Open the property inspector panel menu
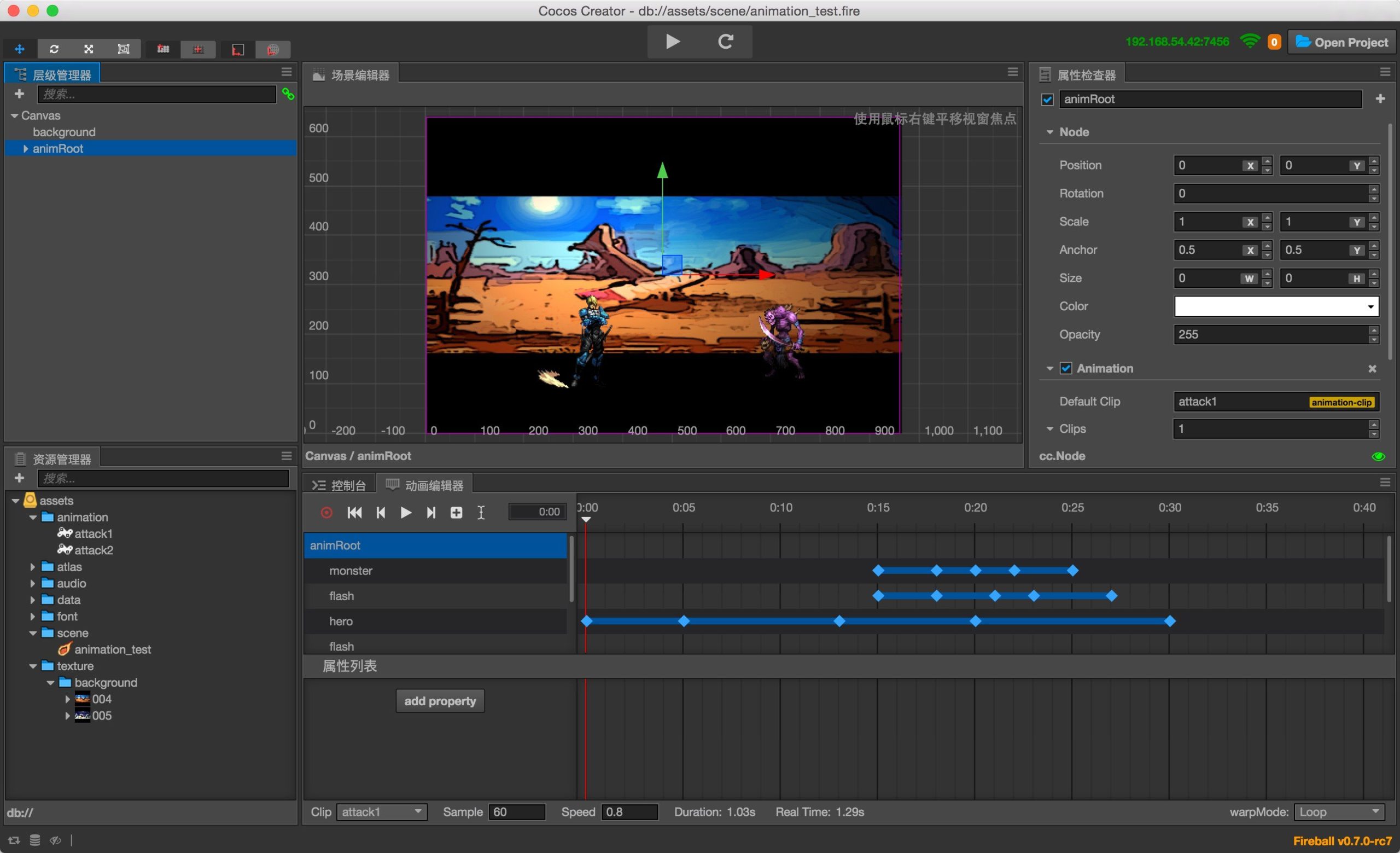This screenshot has height=853, width=1400. coord(1385,72)
